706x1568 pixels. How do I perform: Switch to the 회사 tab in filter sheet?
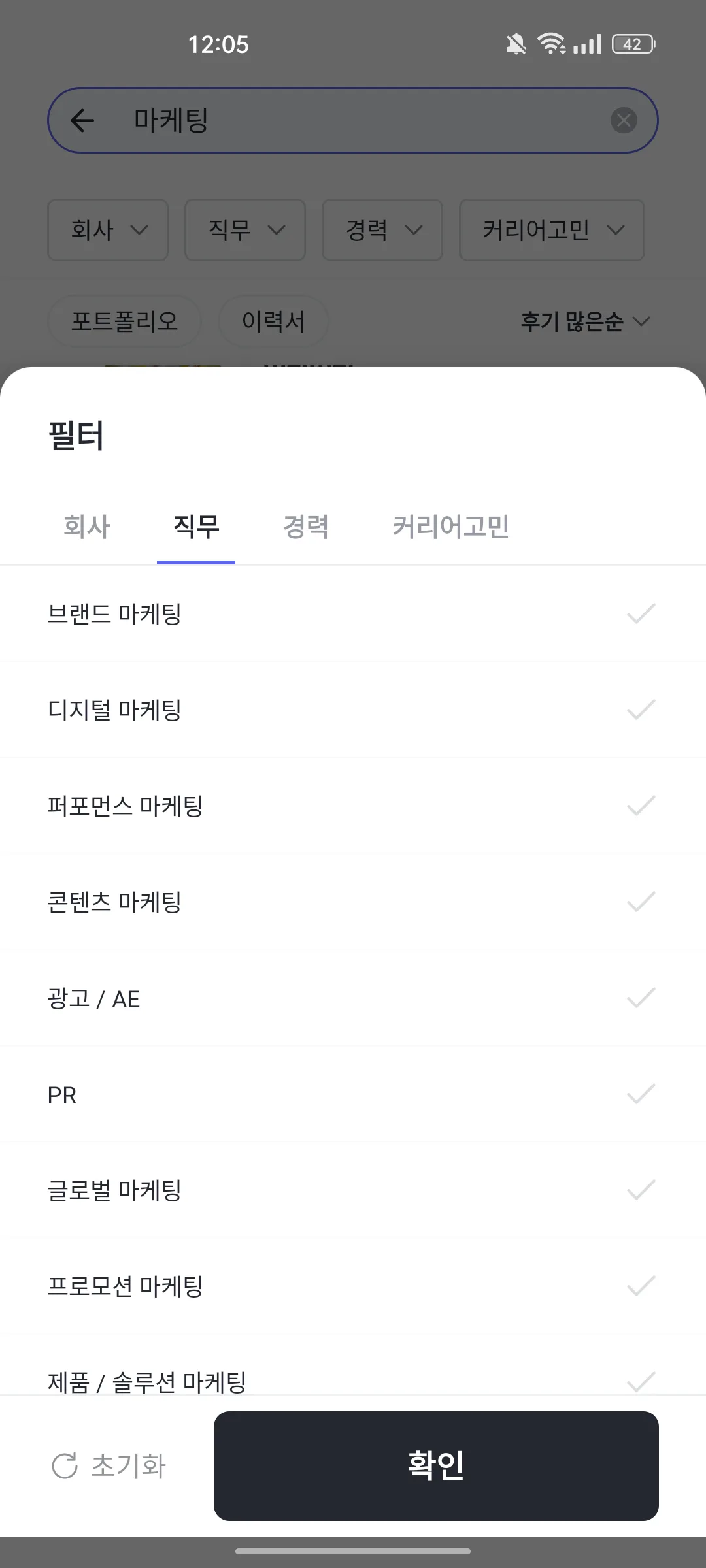point(86,527)
